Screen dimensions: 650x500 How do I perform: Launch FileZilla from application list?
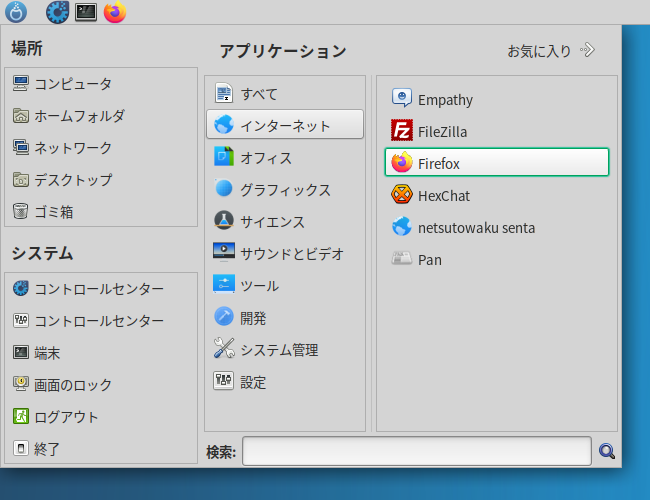pos(497,131)
